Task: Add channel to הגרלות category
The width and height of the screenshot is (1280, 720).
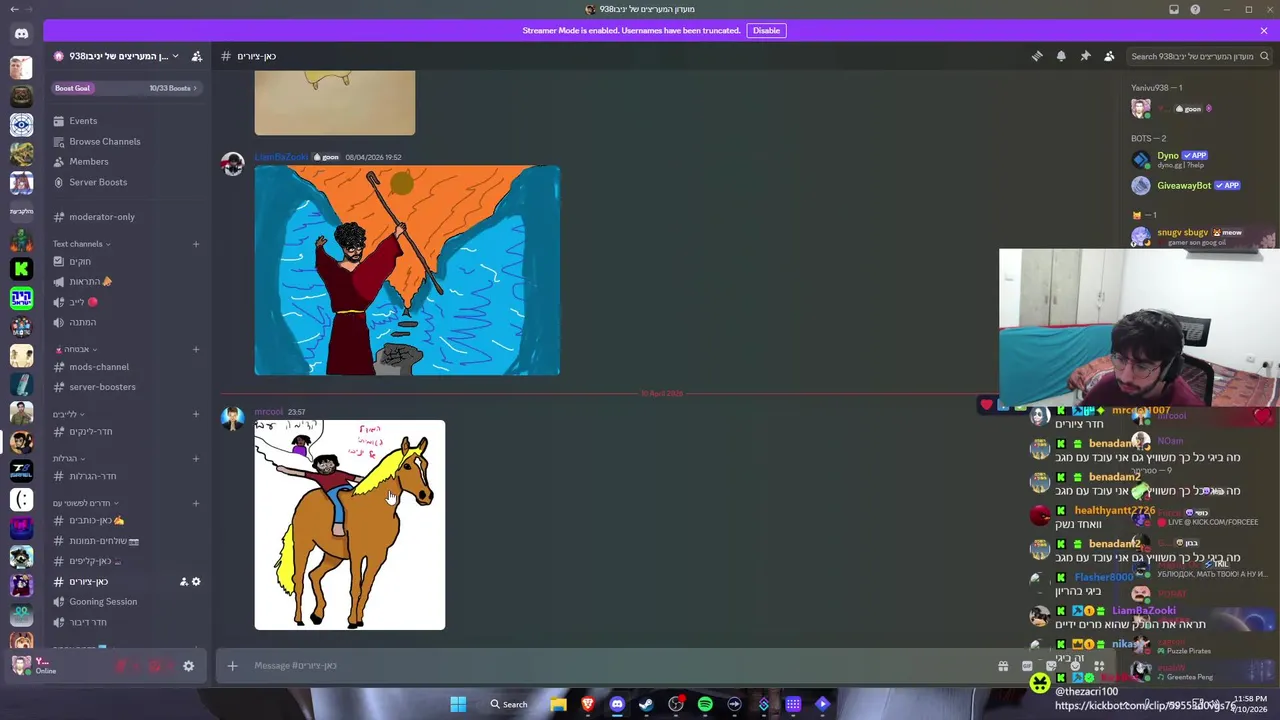Action: click(x=196, y=459)
